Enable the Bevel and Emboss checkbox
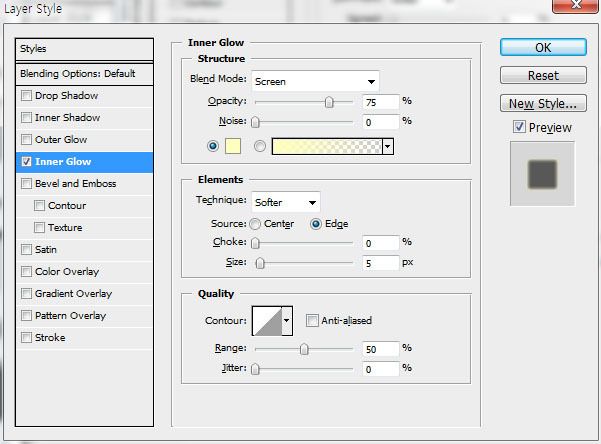Screen dimensions: 601x444 pyautogui.click(x=26, y=183)
